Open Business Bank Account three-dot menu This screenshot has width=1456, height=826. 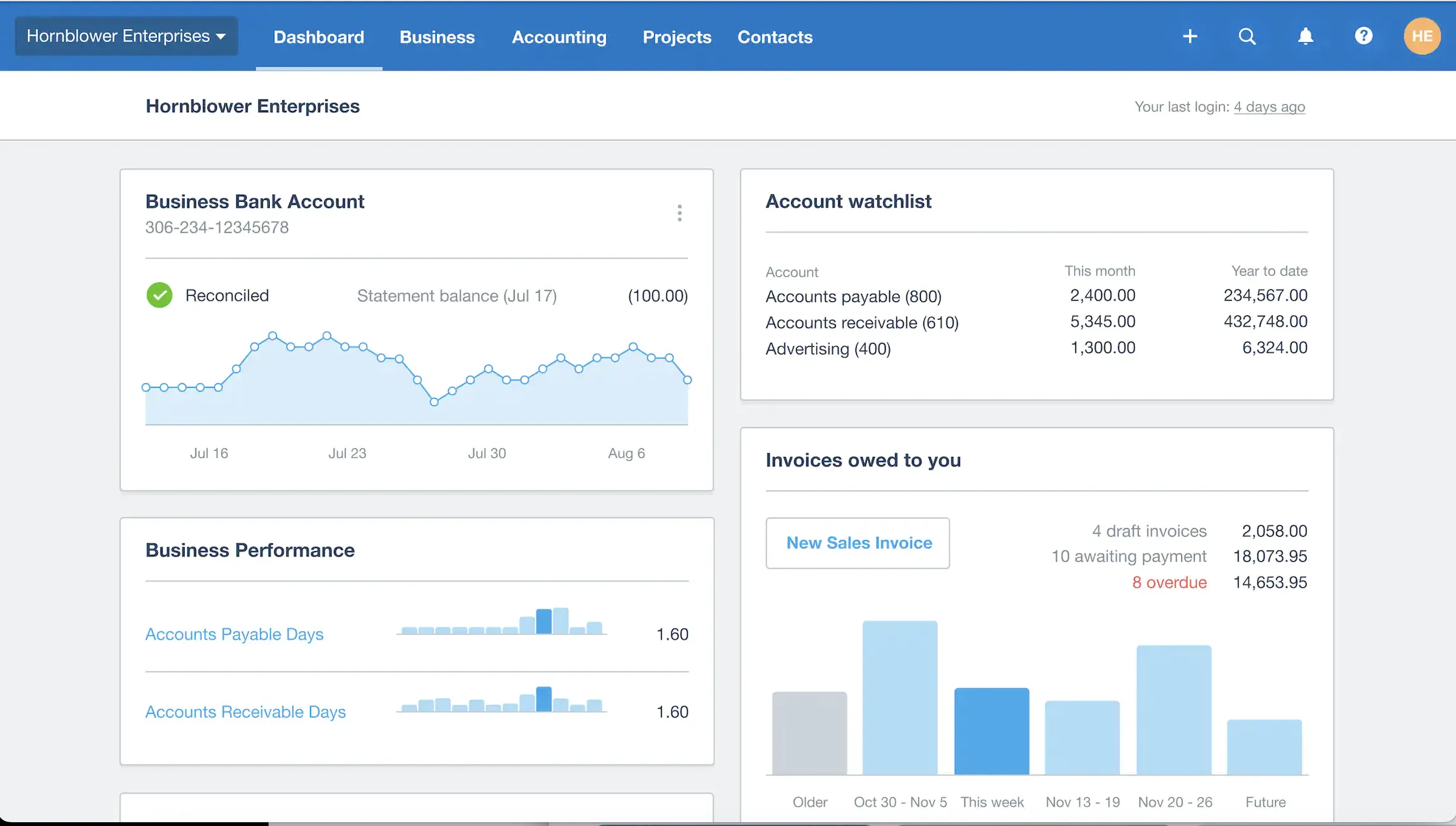[x=679, y=213]
